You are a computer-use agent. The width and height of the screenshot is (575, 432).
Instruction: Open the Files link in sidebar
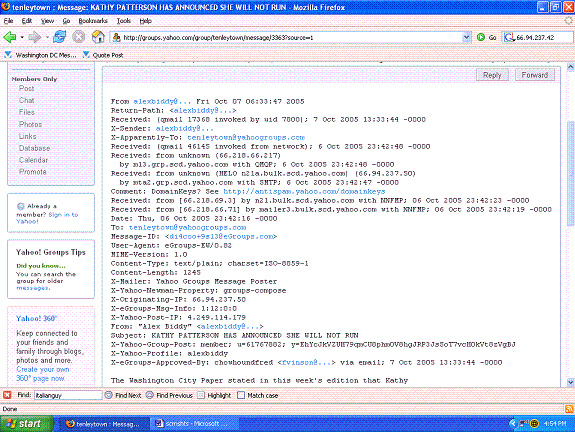point(27,112)
